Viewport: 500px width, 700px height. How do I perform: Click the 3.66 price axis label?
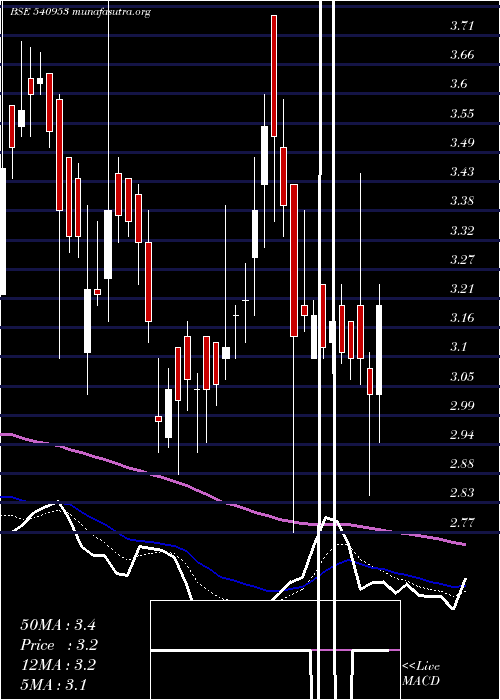pyautogui.click(x=462, y=55)
